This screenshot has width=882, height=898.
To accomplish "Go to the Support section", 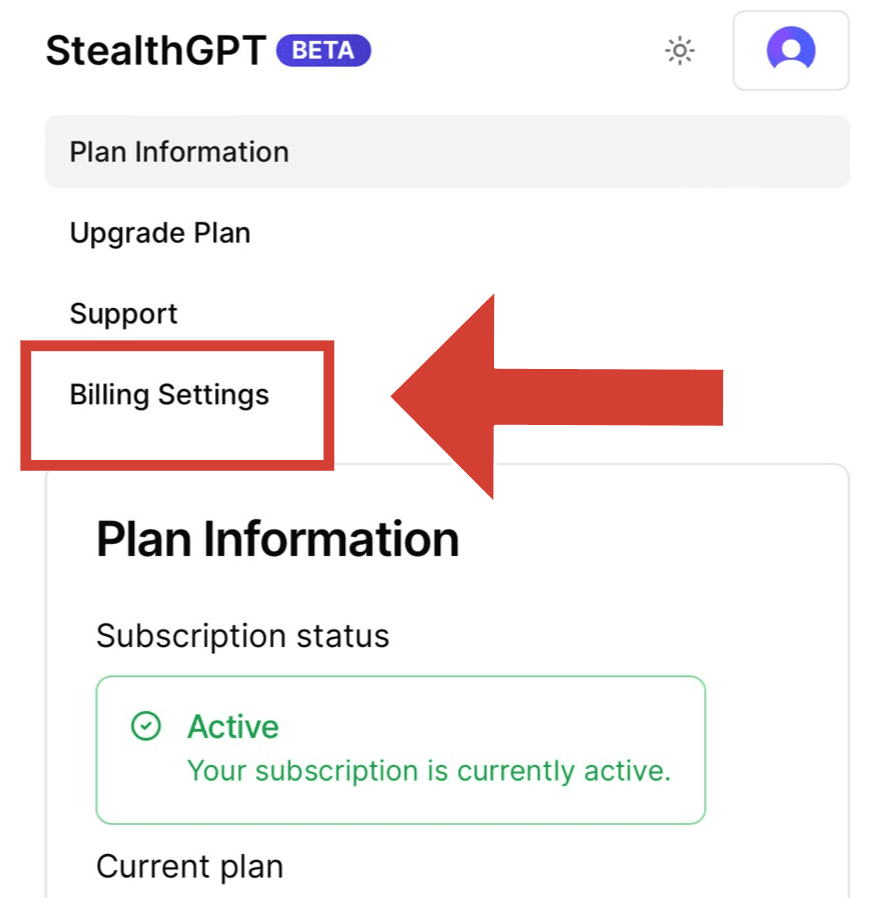I will tap(123, 314).
